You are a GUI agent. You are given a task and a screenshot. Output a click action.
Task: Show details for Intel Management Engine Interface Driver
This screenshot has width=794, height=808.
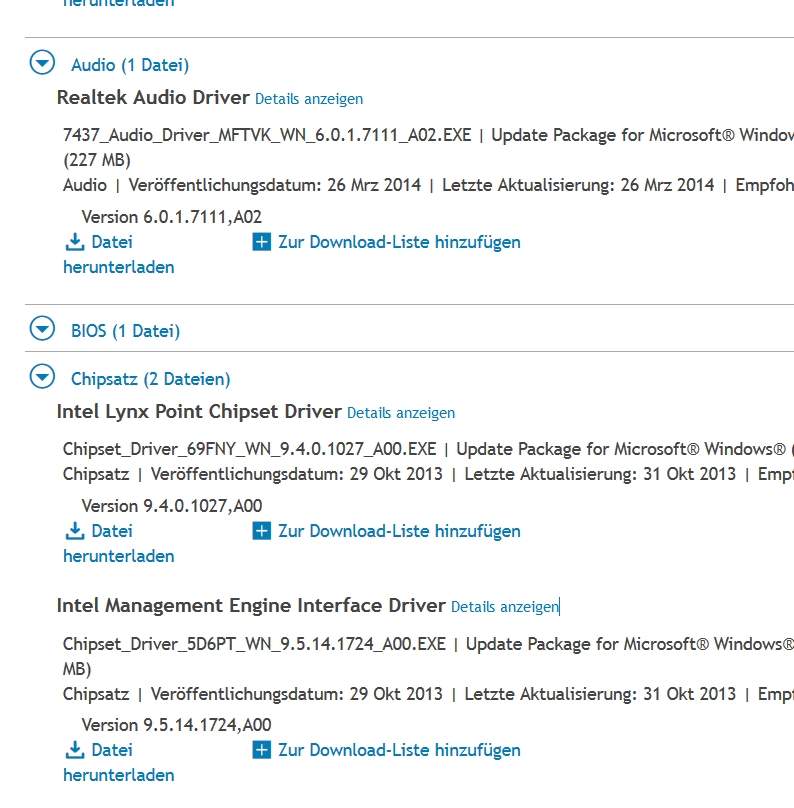[504, 607]
